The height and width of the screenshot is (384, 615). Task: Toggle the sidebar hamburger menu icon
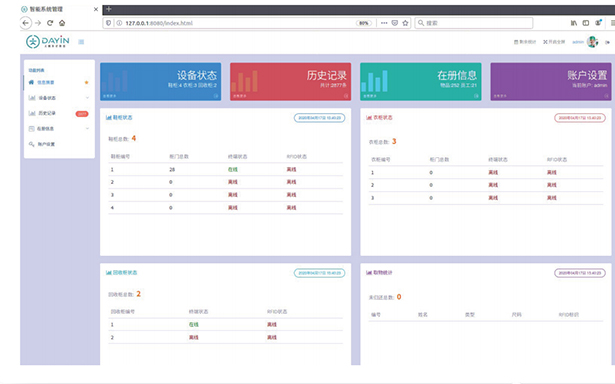coord(81,42)
